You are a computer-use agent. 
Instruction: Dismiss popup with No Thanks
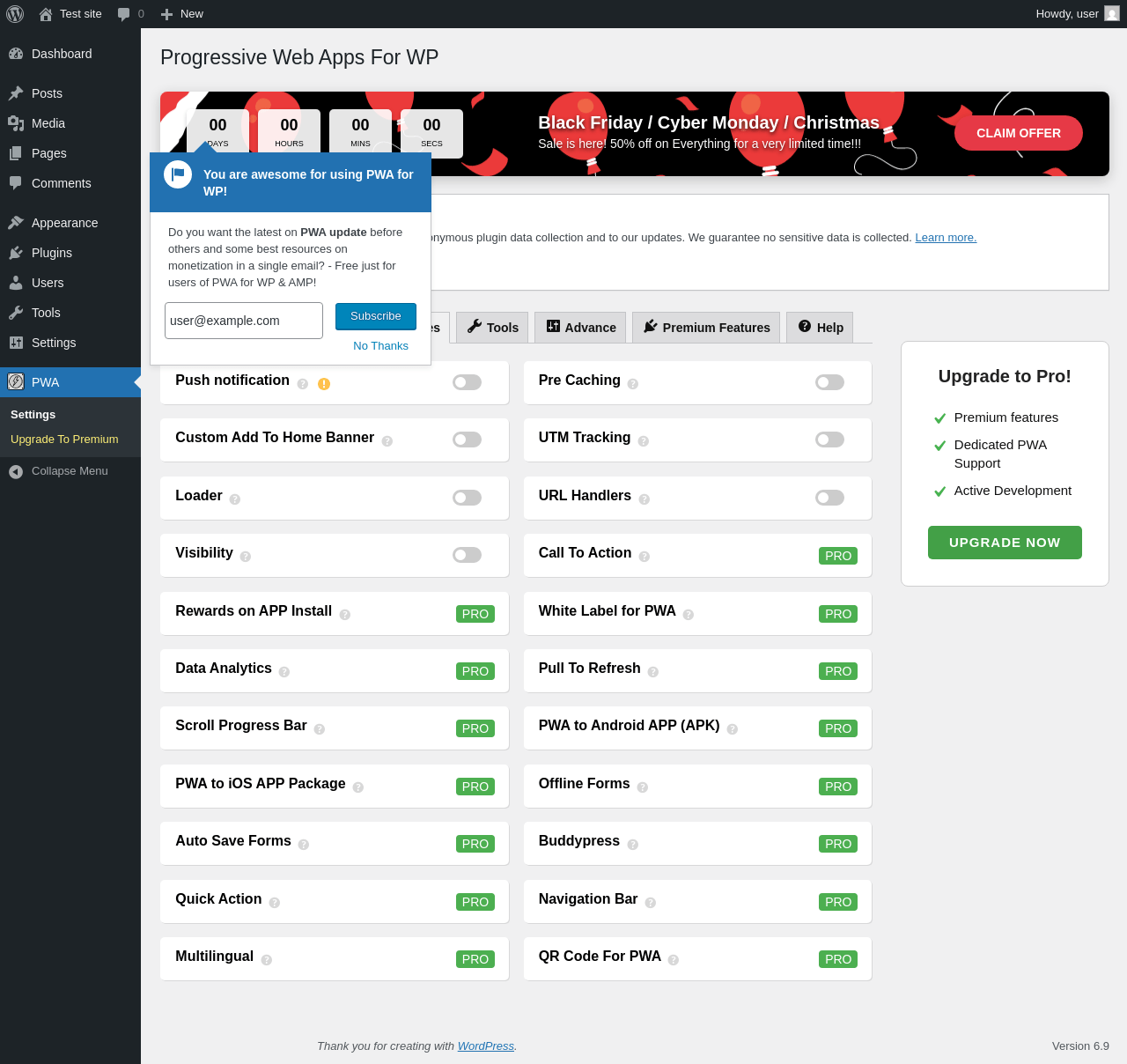pyautogui.click(x=380, y=346)
